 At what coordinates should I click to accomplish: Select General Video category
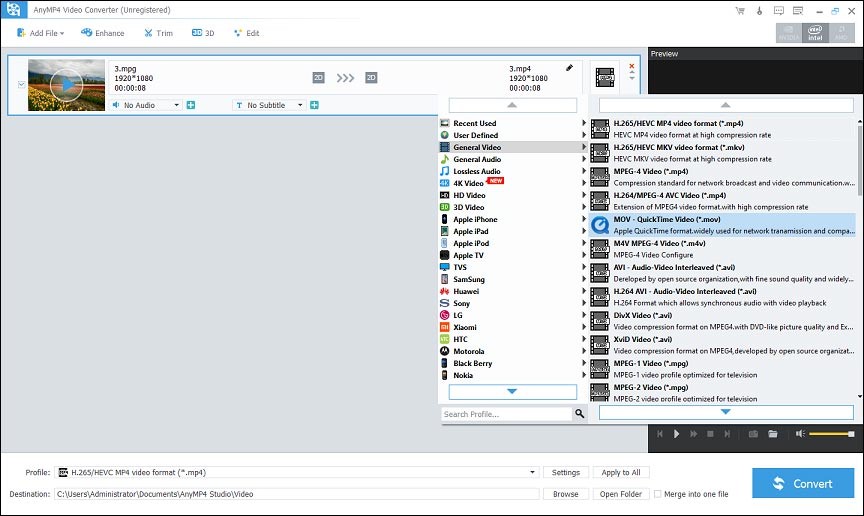512,147
